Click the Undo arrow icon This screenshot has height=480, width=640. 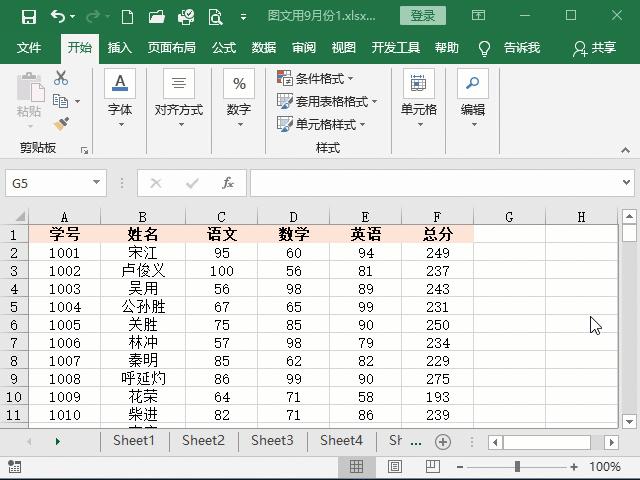pos(58,16)
